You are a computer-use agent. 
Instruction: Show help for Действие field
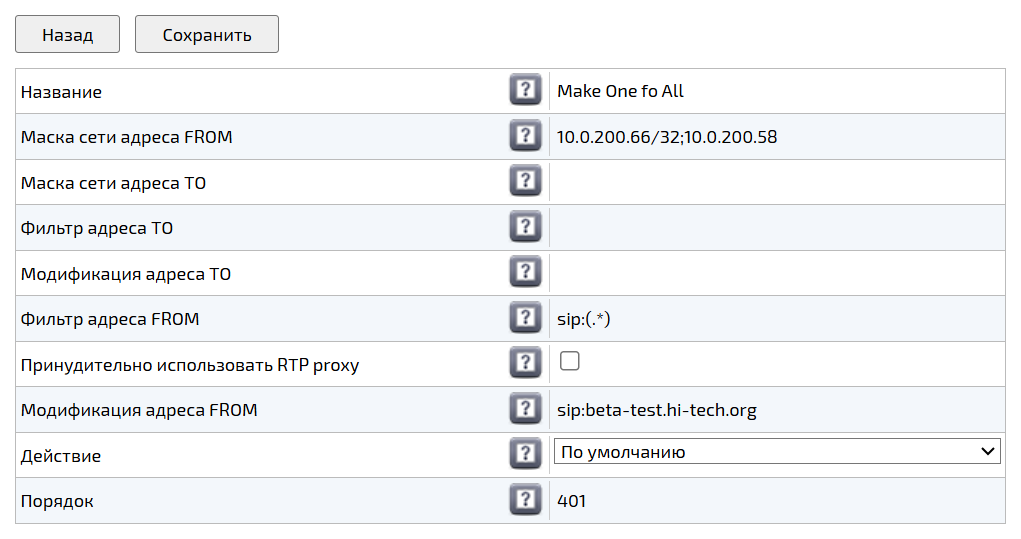525,455
